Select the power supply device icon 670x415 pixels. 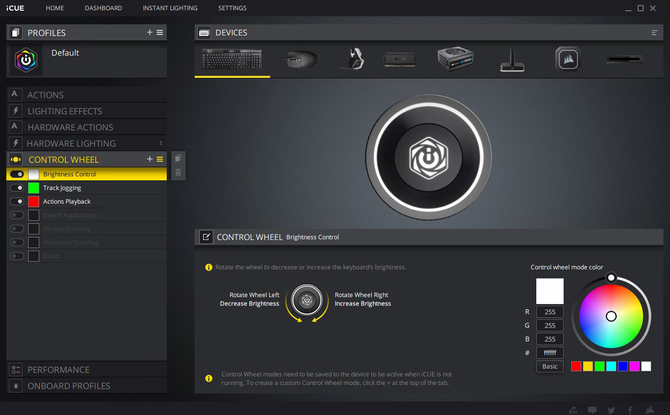[455, 59]
